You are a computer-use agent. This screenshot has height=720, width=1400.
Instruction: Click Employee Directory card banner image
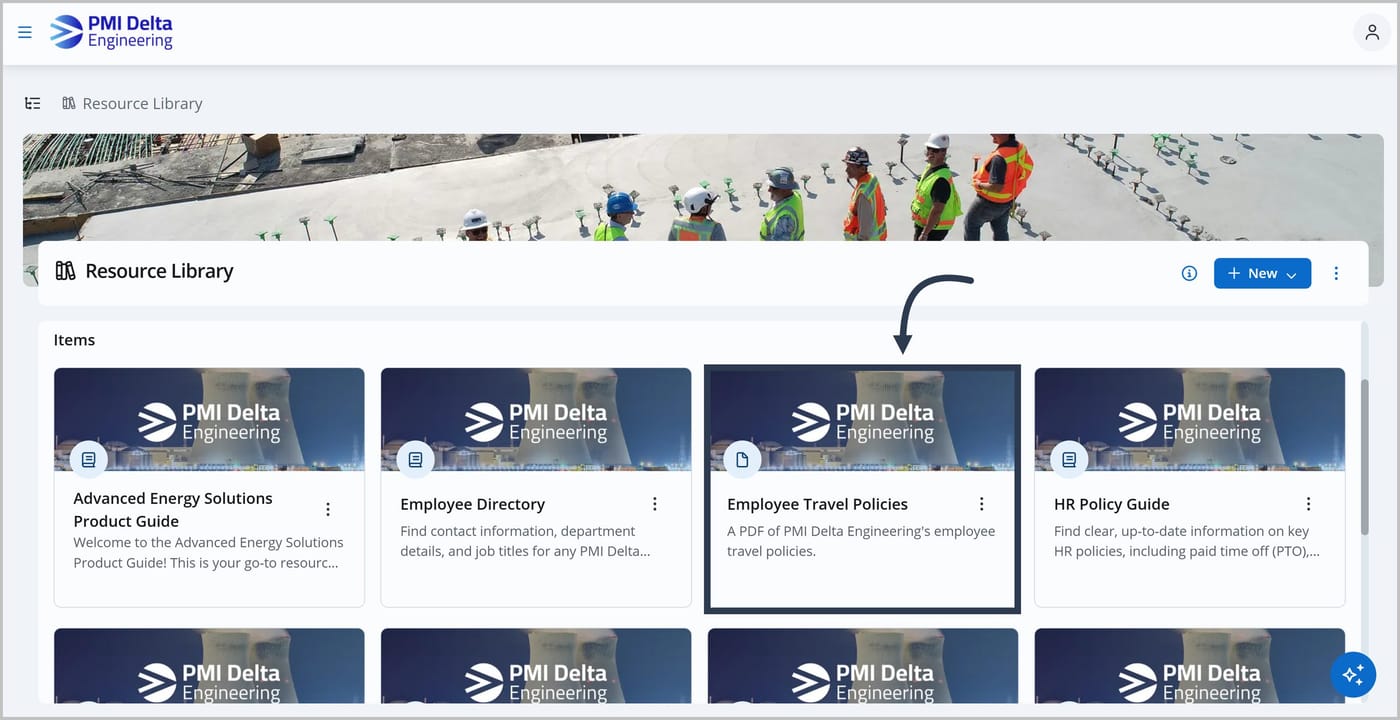tap(536, 419)
